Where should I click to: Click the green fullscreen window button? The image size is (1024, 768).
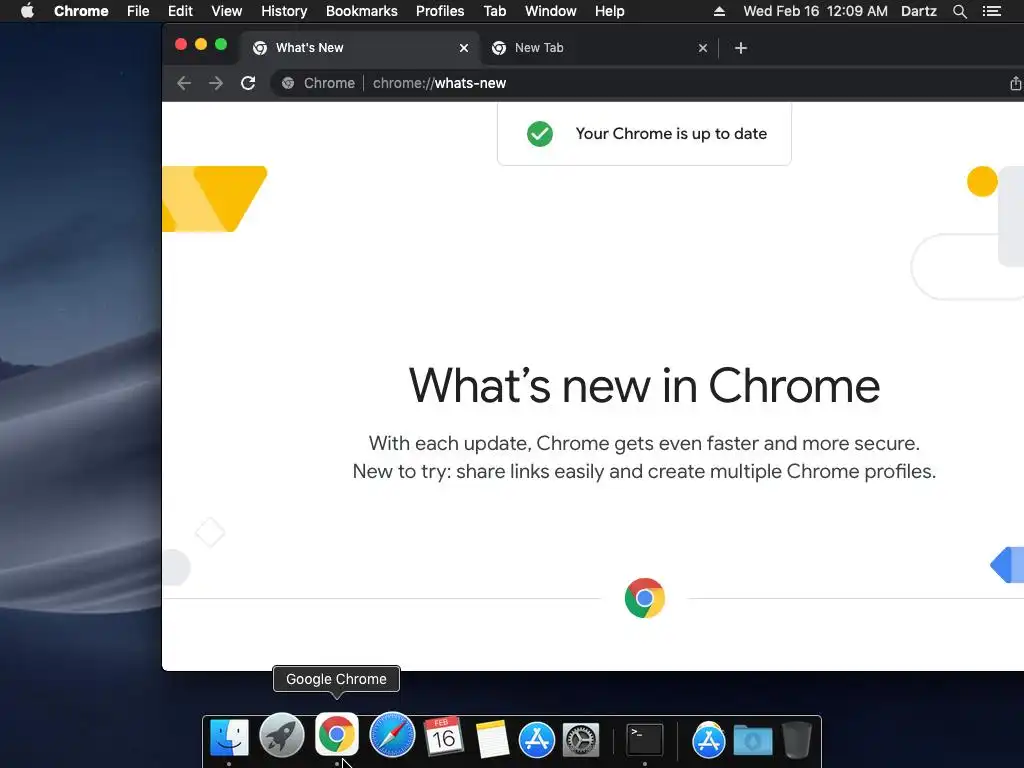tap(221, 44)
